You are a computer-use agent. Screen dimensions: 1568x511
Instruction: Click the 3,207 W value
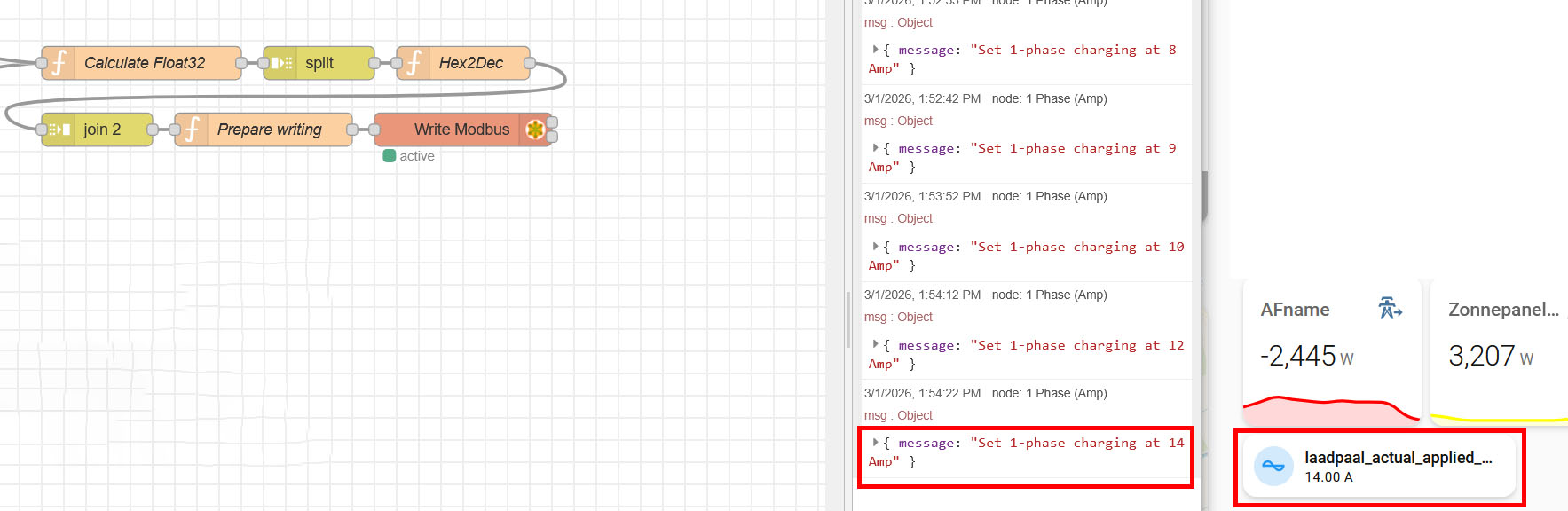tap(1491, 357)
